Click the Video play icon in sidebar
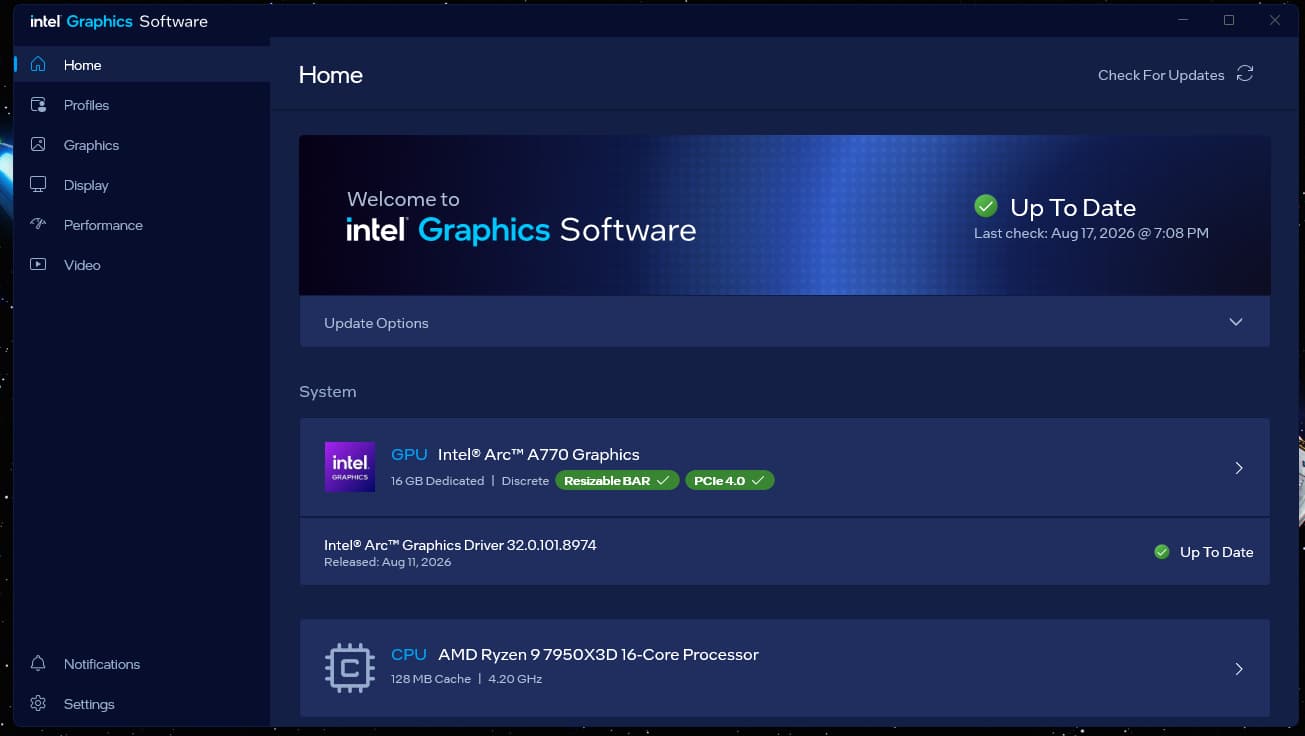The height and width of the screenshot is (736, 1305). [38, 264]
